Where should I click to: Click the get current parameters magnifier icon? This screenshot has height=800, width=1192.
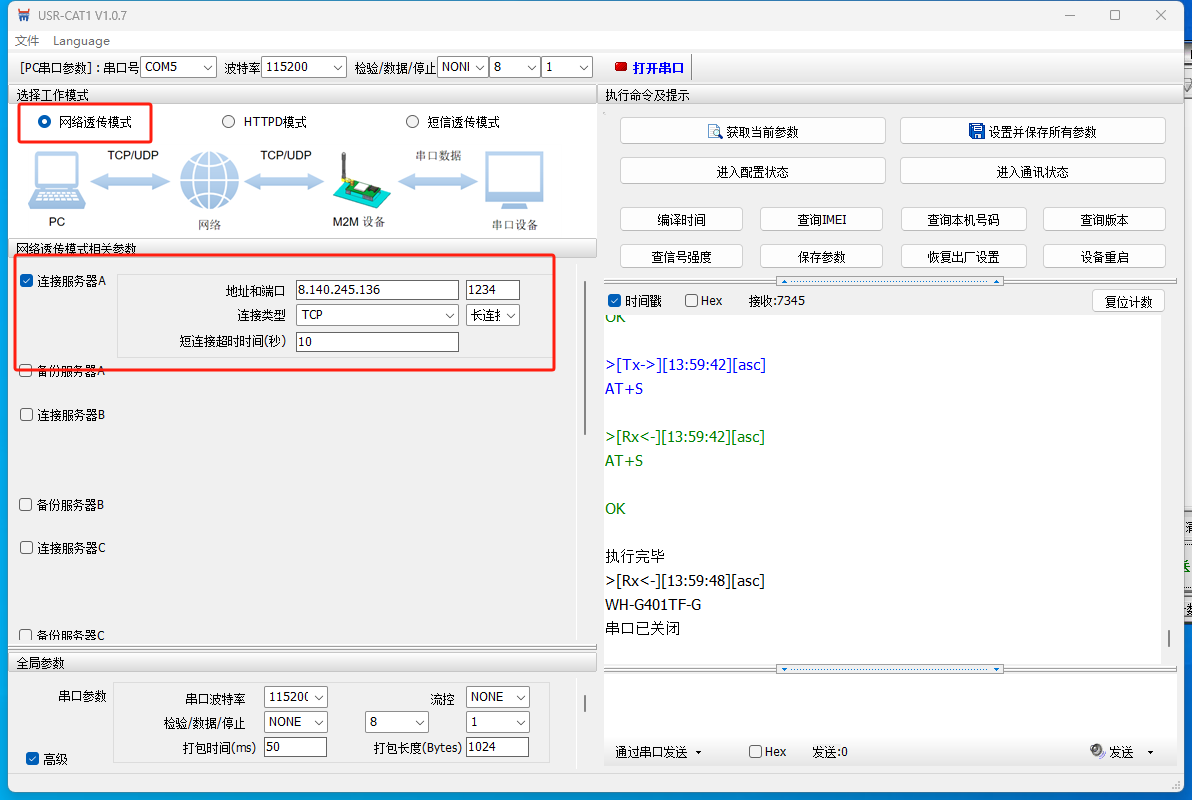tap(715, 131)
